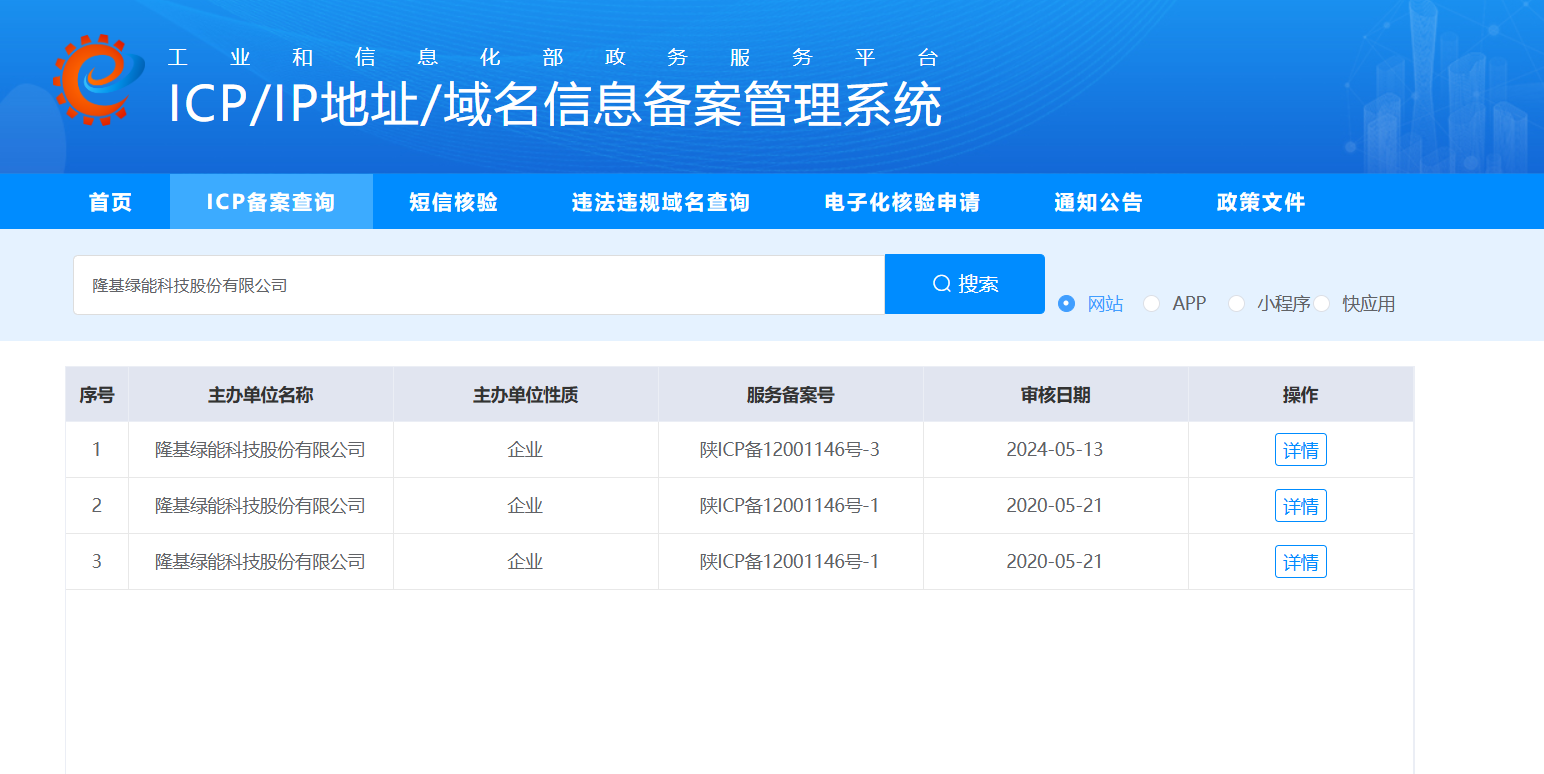Viewport: 1544px width, 774px height.
Task: Click the MIIT gear logo icon
Action: point(99,78)
